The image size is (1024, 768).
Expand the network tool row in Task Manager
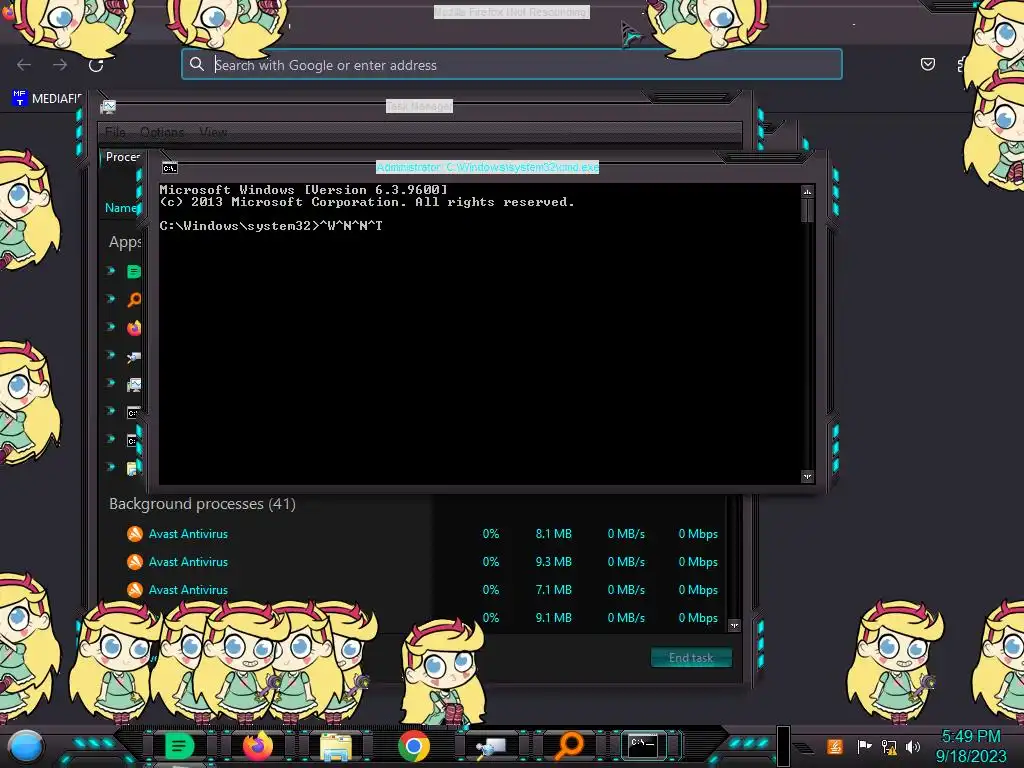[x=111, y=355]
